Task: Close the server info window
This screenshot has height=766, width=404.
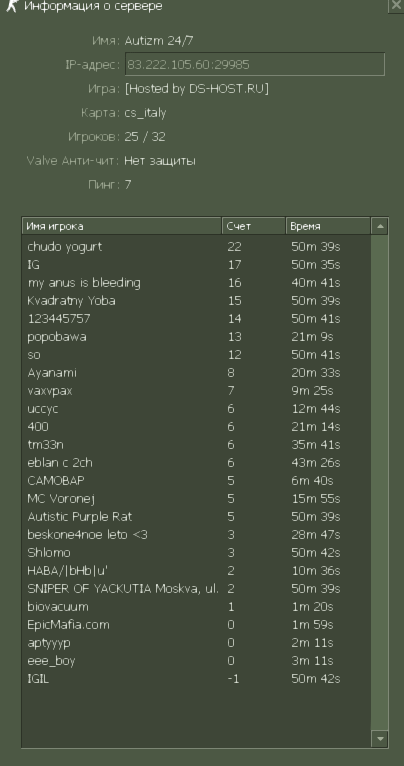Action: click(x=396, y=5)
